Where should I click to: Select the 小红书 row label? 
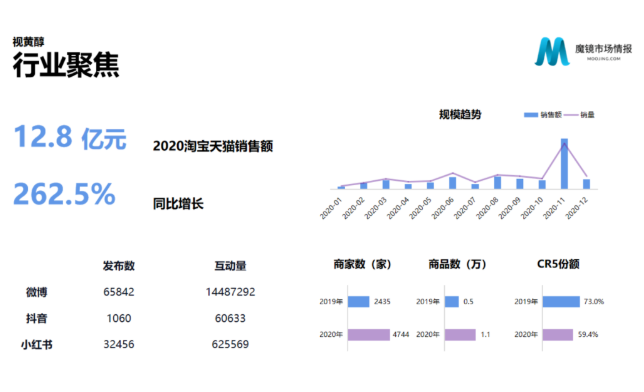pos(37,344)
